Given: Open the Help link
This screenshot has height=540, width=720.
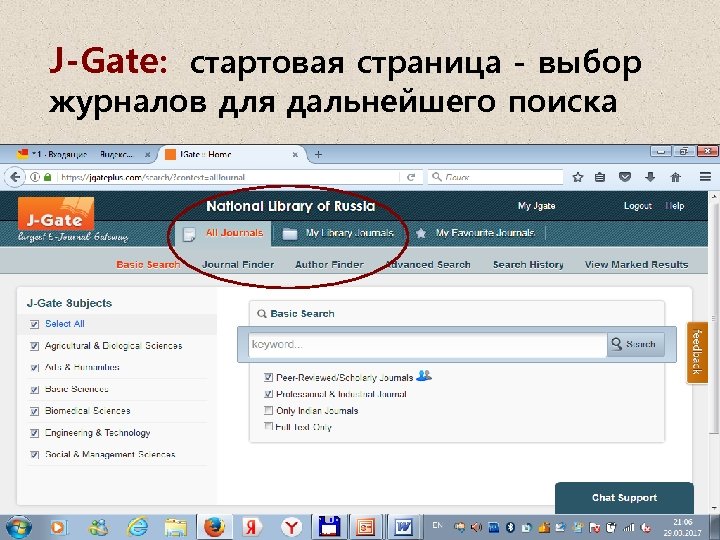Looking at the screenshot, I should click(x=675, y=206).
